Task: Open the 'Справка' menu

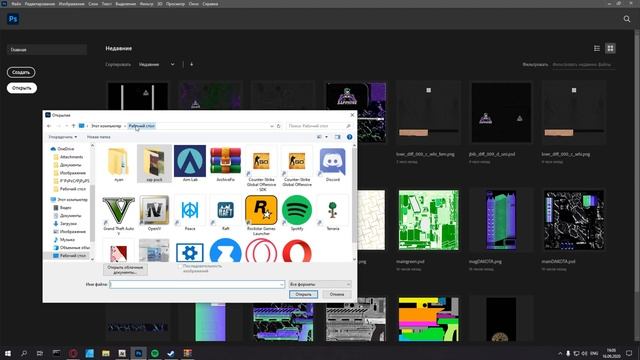Action: [210, 4]
